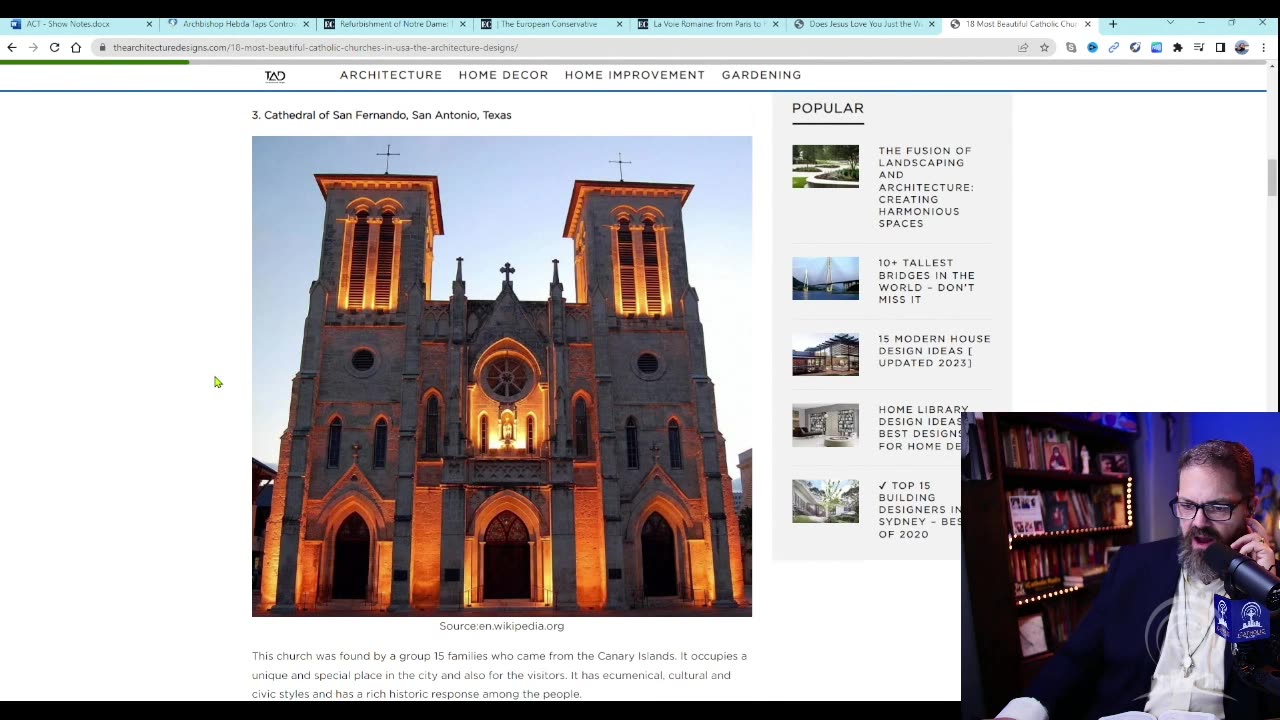Open the Extensions puzzle-piece menu
This screenshot has height=720, width=1280.
click(x=1177, y=47)
